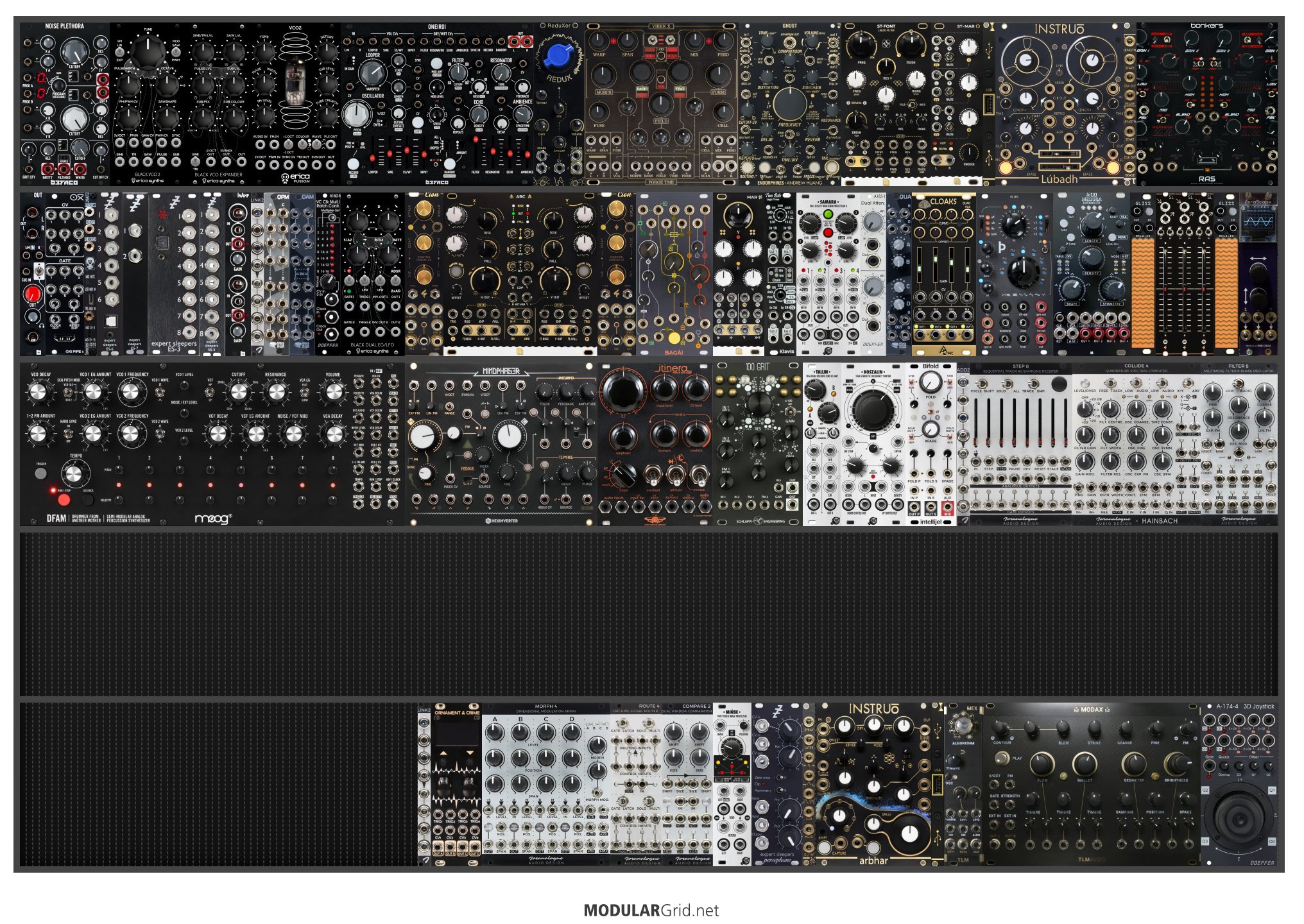Image resolution: width=1304 pixels, height=924 pixels.
Task: Click the Xfade knob on Bifold
Action: point(931,429)
